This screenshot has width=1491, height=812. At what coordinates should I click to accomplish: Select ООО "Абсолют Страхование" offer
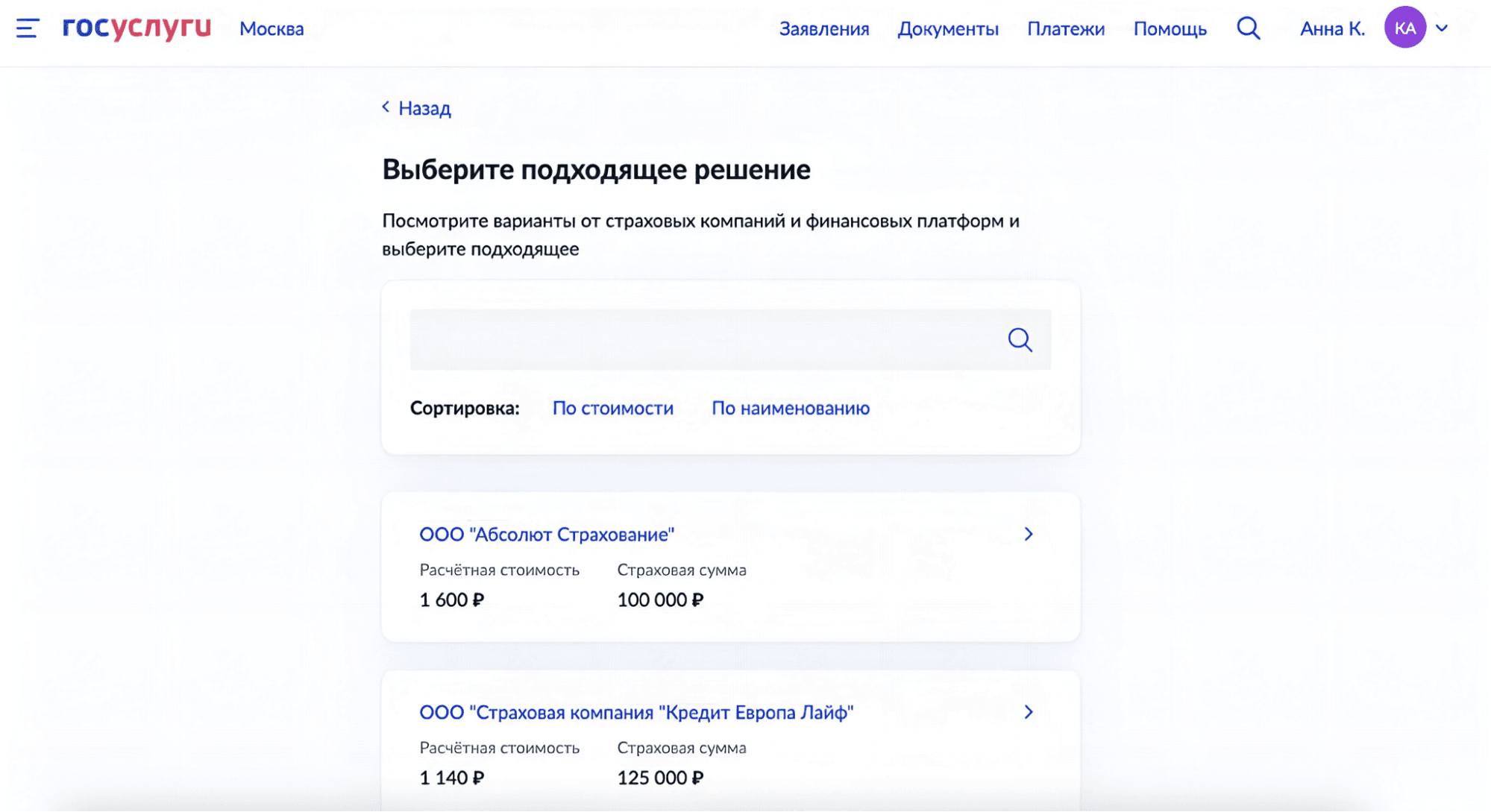547,535
